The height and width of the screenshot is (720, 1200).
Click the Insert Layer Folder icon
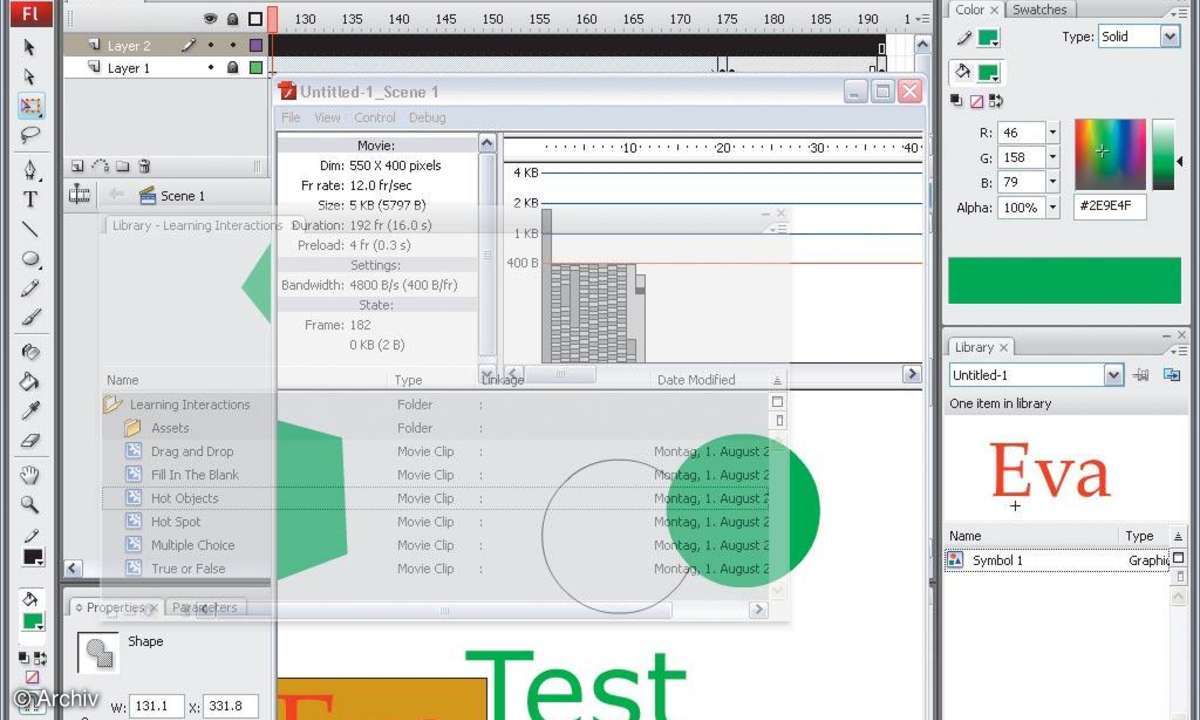click(122, 166)
